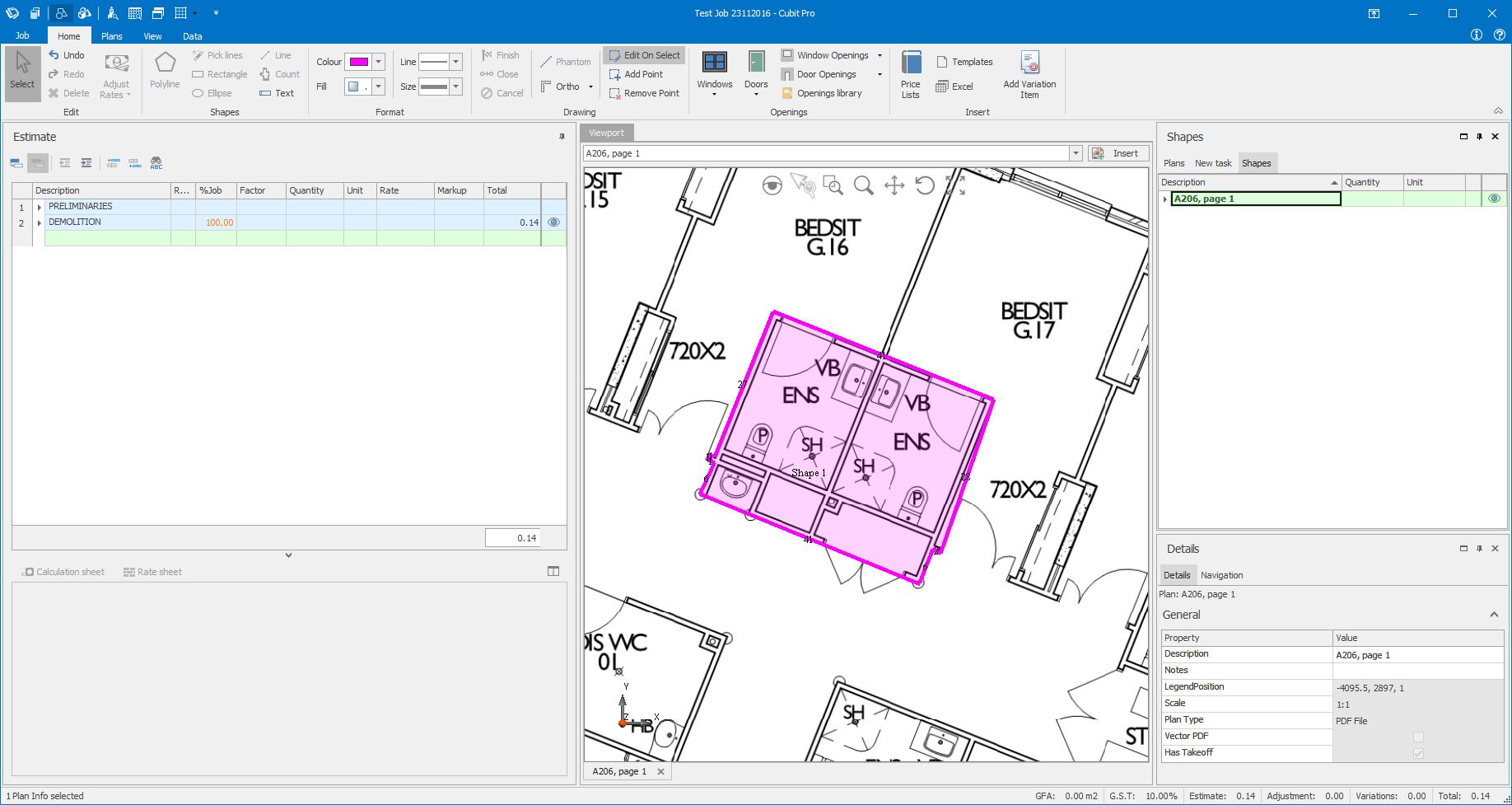Select the Polyline shape tool
The height and width of the screenshot is (805, 1512).
pyautogui.click(x=165, y=71)
